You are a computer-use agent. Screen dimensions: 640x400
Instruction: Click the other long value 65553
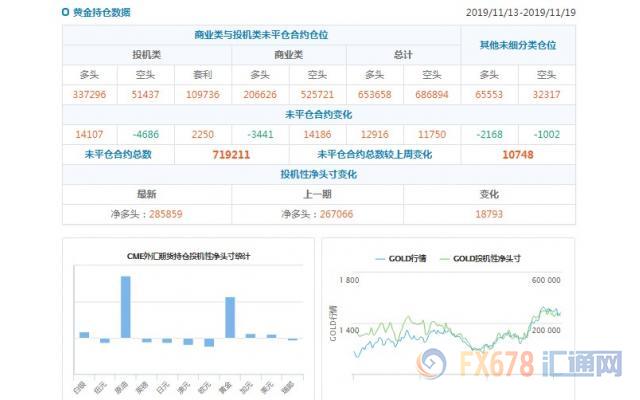(x=489, y=95)
